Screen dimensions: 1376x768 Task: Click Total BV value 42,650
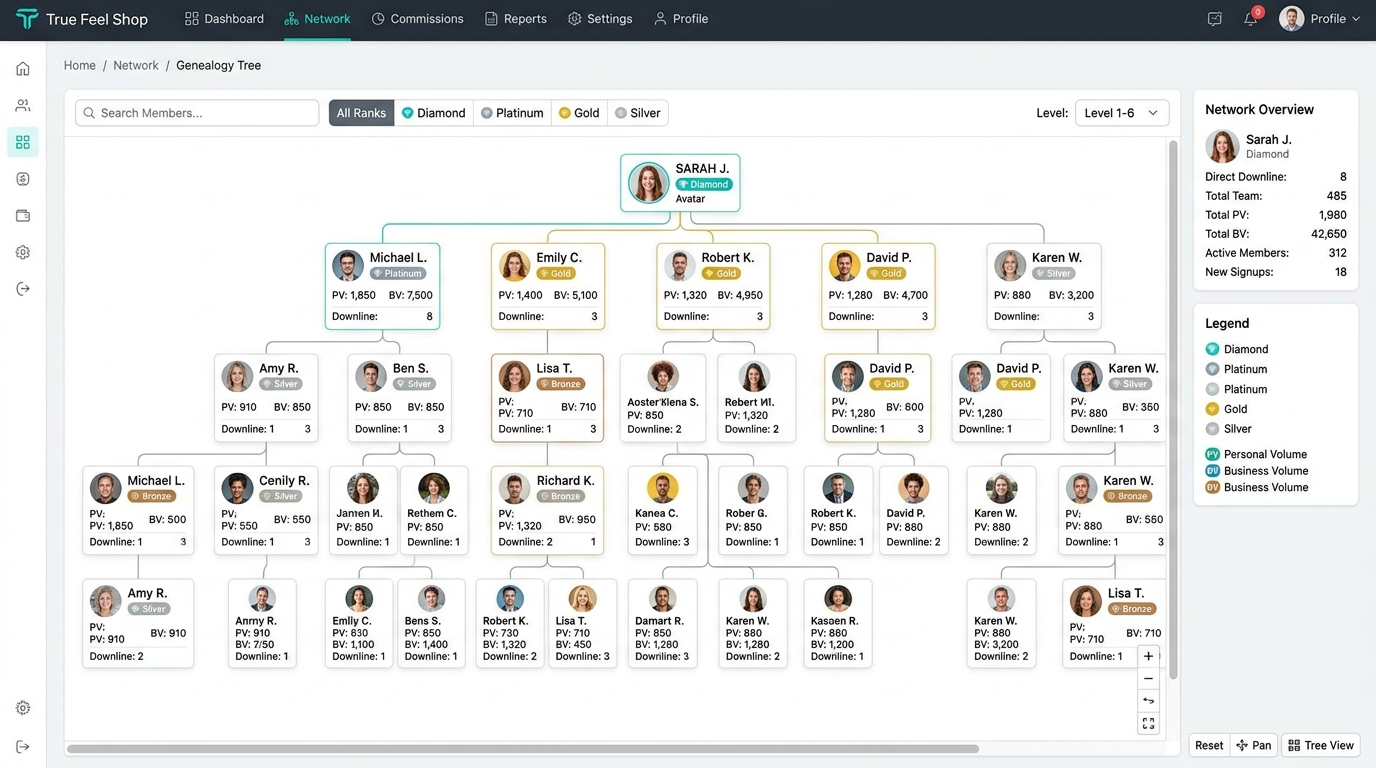click(1329, 234)
